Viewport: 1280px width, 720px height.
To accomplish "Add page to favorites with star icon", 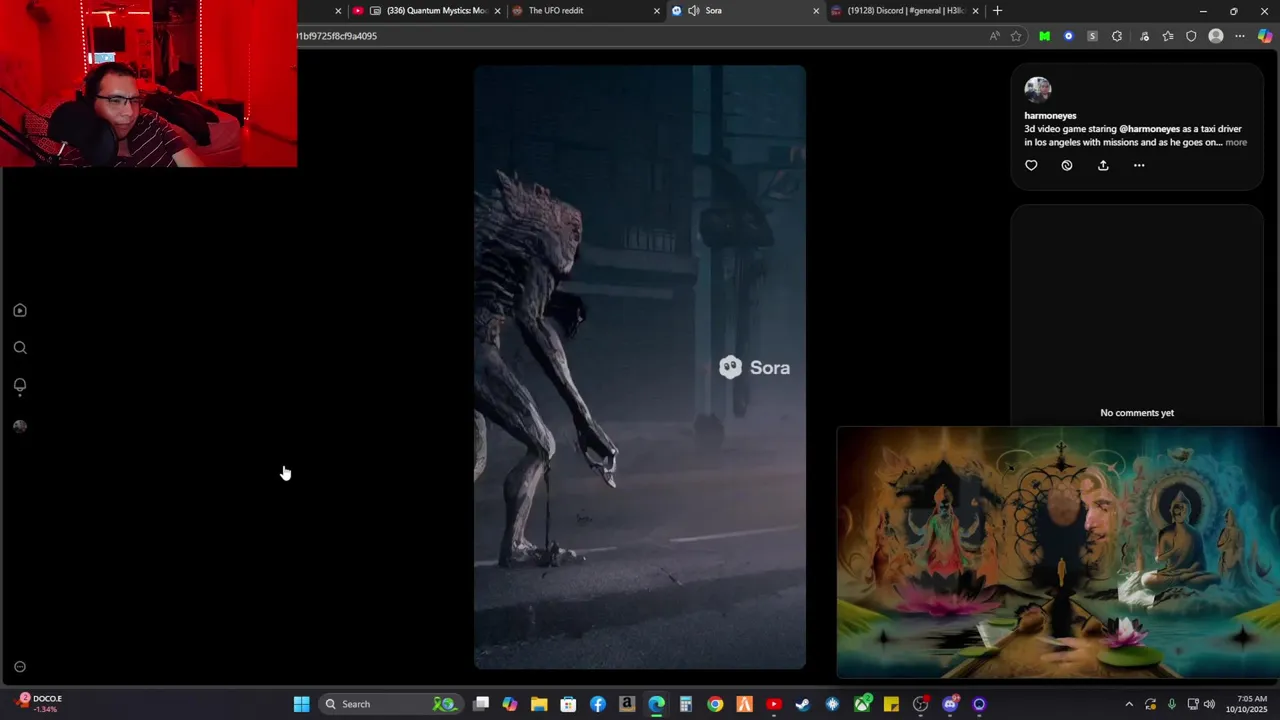I will point(1016,36).
